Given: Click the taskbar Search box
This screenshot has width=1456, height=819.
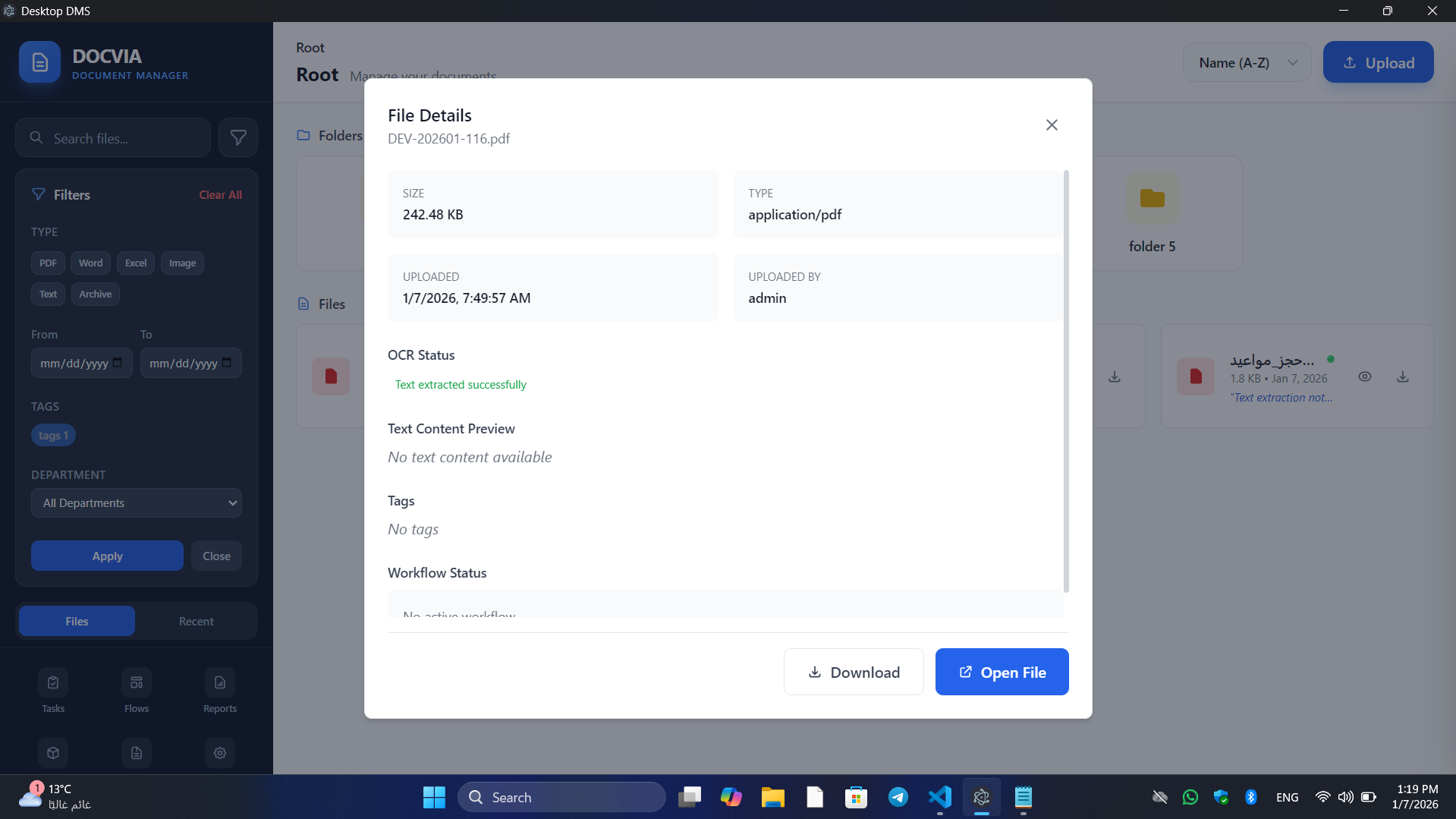Looking at the screenshot, I should (561, 797).
